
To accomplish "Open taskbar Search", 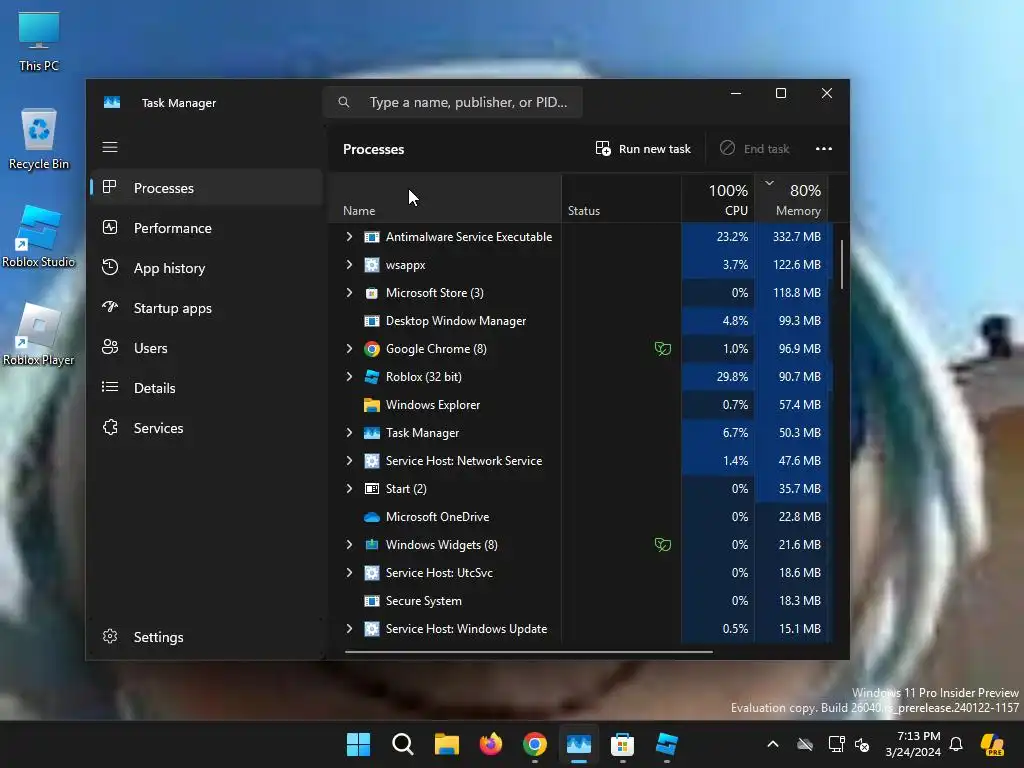I will (402, 744).
